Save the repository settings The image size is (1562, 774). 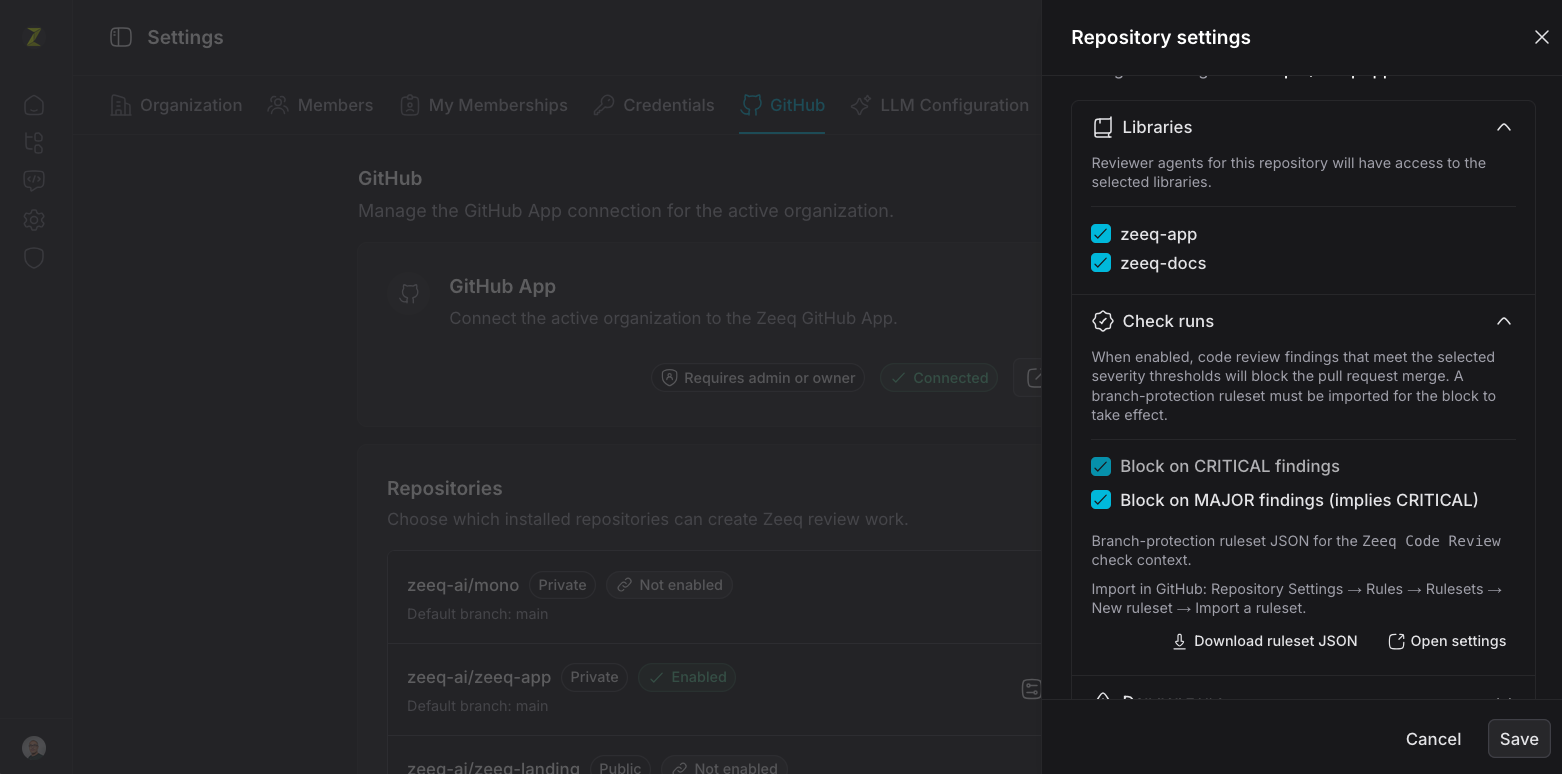(x=1519, y=739)
